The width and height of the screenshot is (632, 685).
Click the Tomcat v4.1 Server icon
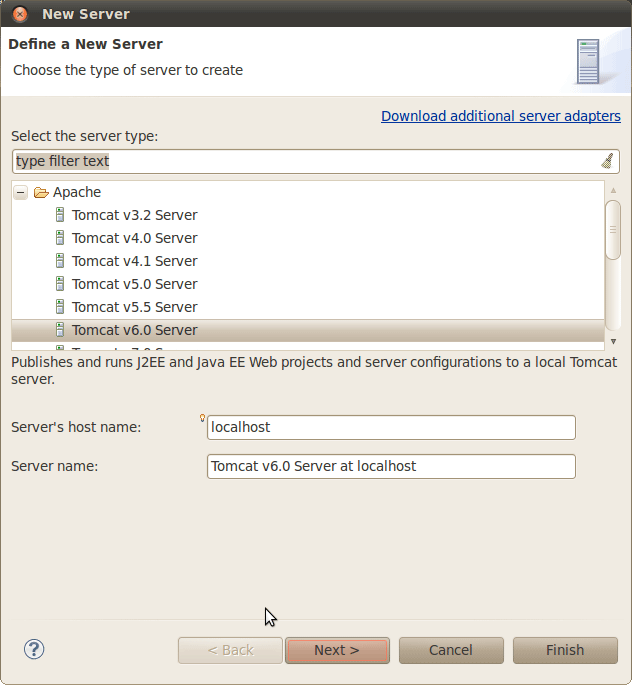(60, 261)
